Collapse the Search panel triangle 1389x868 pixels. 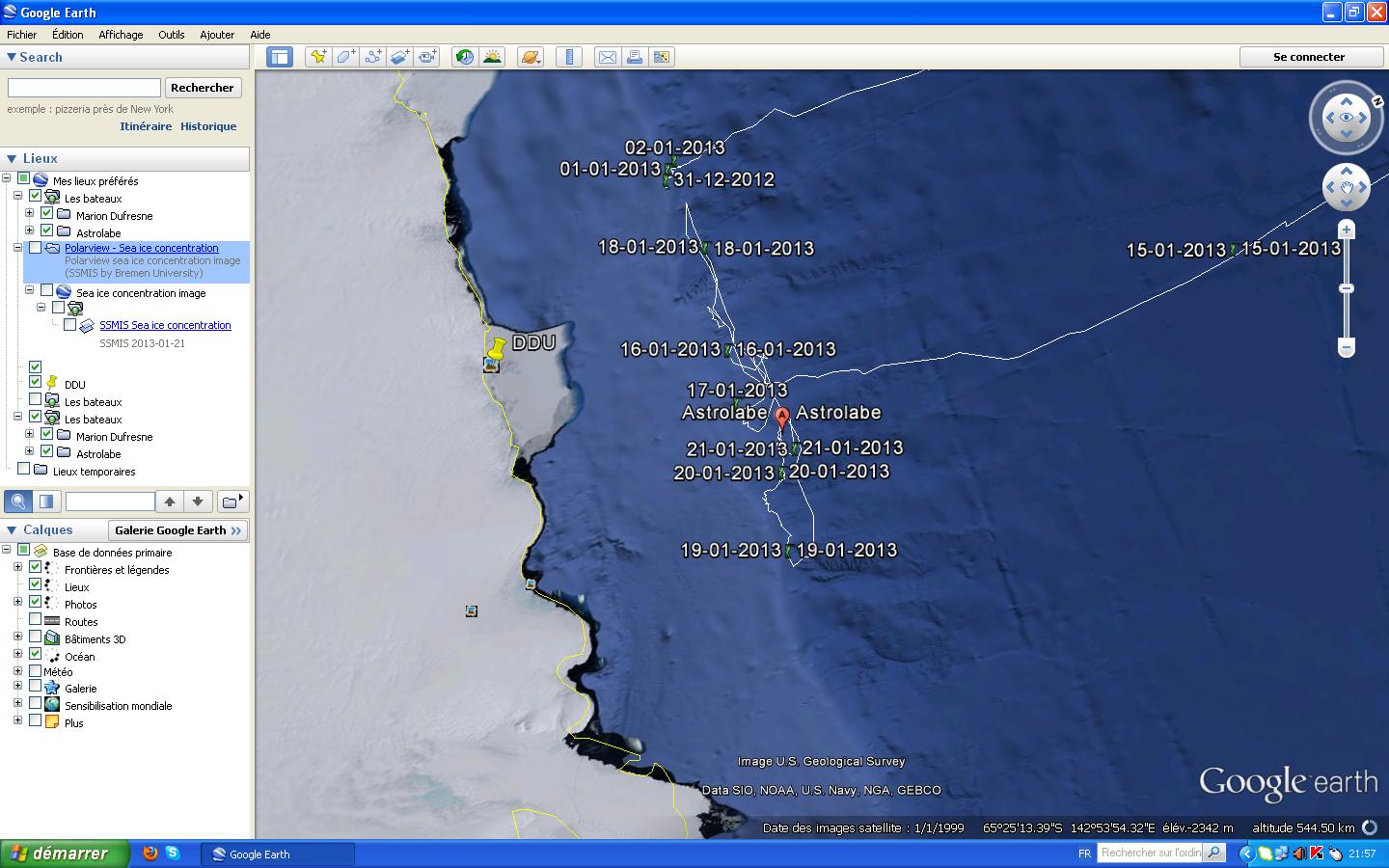pyautogui.click(x=12, y=57)
